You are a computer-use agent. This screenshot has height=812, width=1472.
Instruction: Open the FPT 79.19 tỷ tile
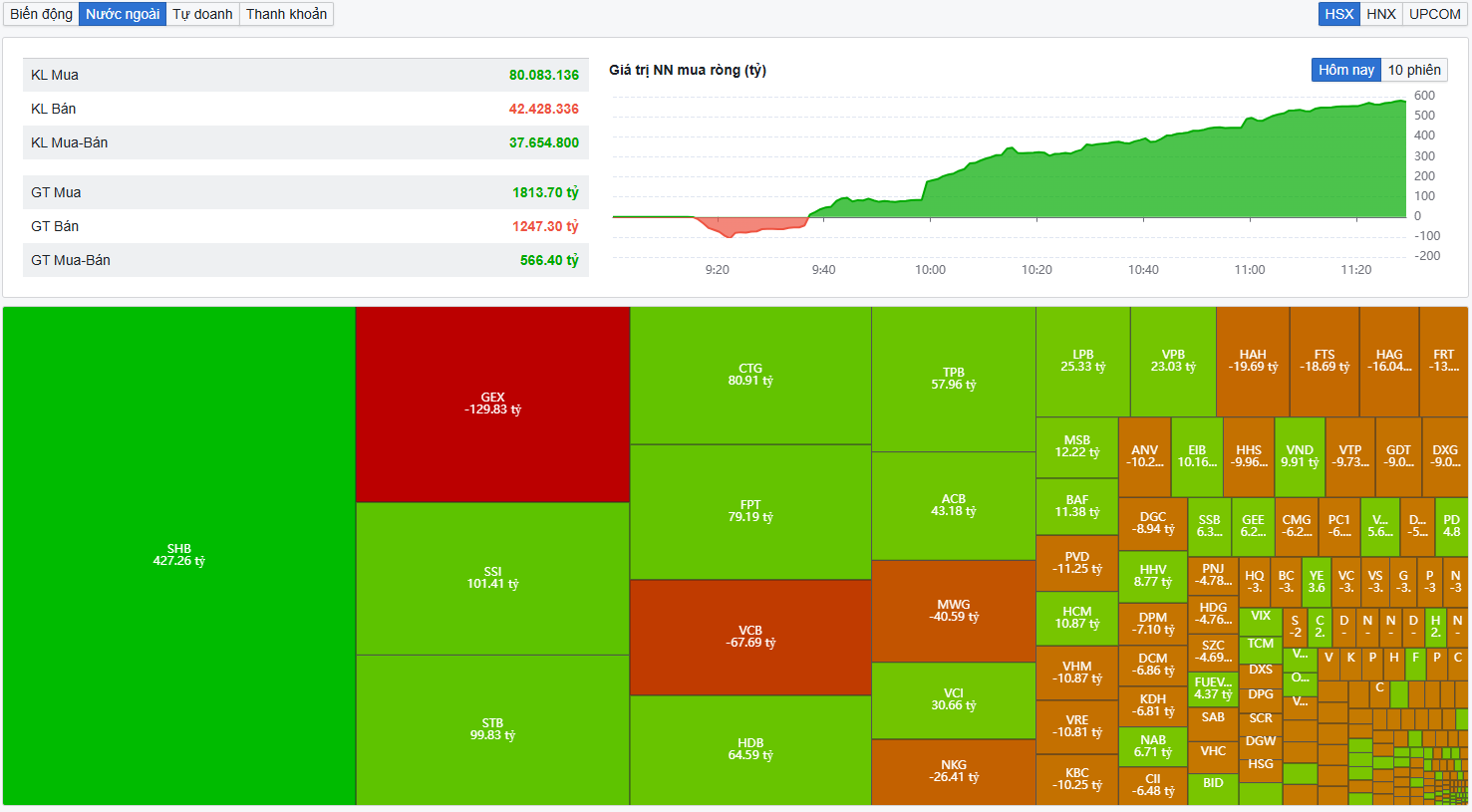(x=750, y=512)
